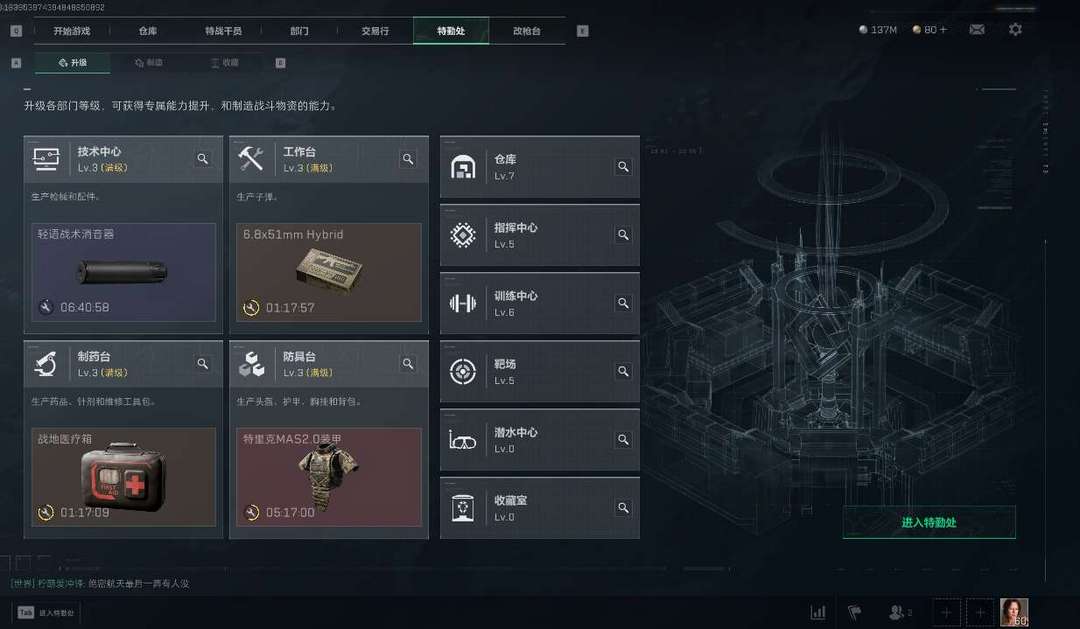Click the 进入特勤处 button
This screenshot has height=629, width=1080.
[x=929, y=522]
